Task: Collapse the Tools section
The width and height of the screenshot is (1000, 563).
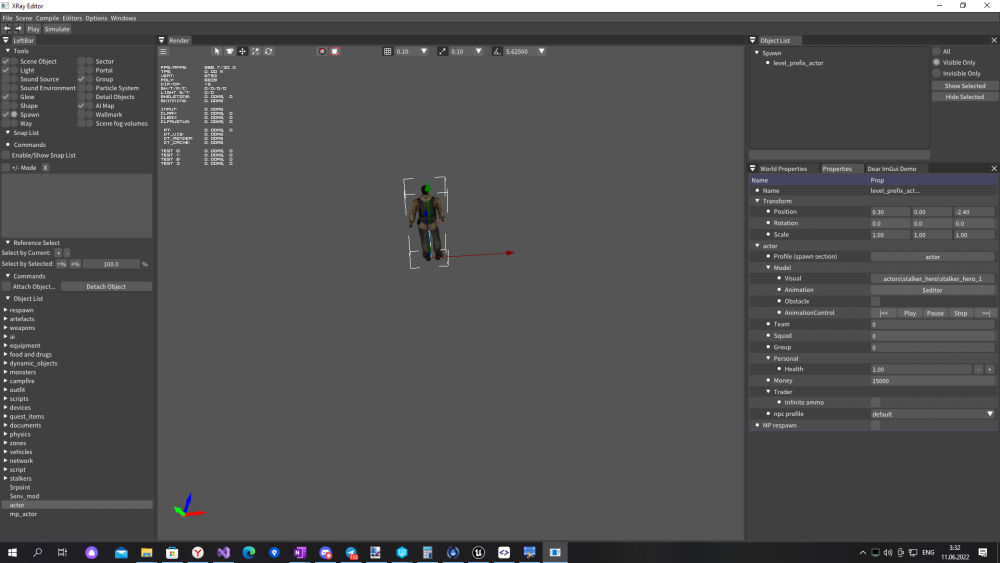Action: coord(8,51)
